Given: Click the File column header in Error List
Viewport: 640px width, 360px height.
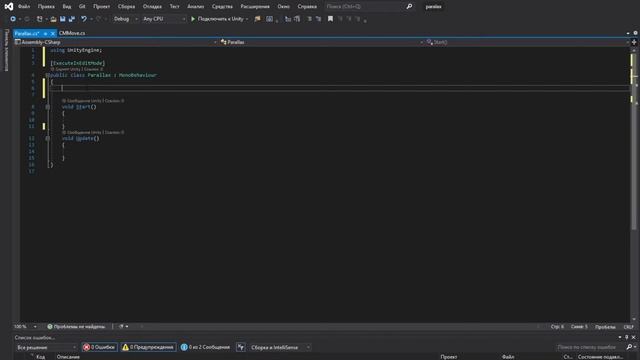Looking at the screenshot, I should pos(508,357).
